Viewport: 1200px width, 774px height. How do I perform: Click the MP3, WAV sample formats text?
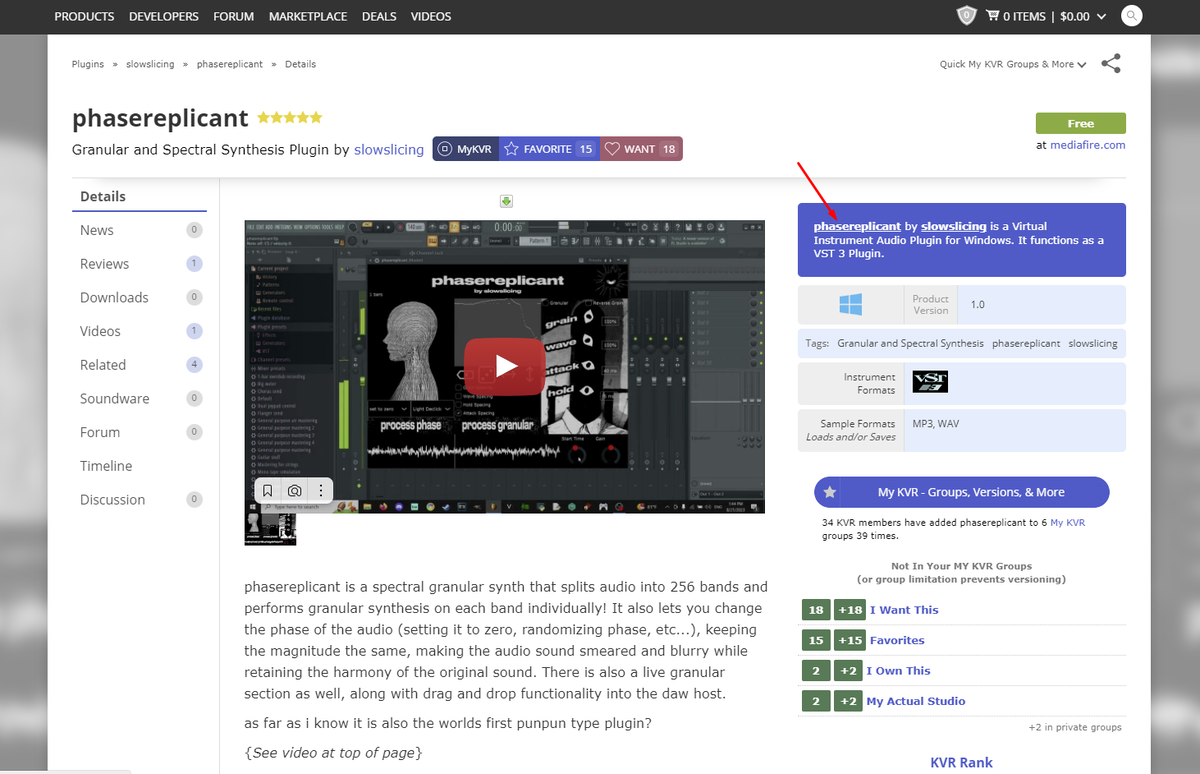(935, 424)
